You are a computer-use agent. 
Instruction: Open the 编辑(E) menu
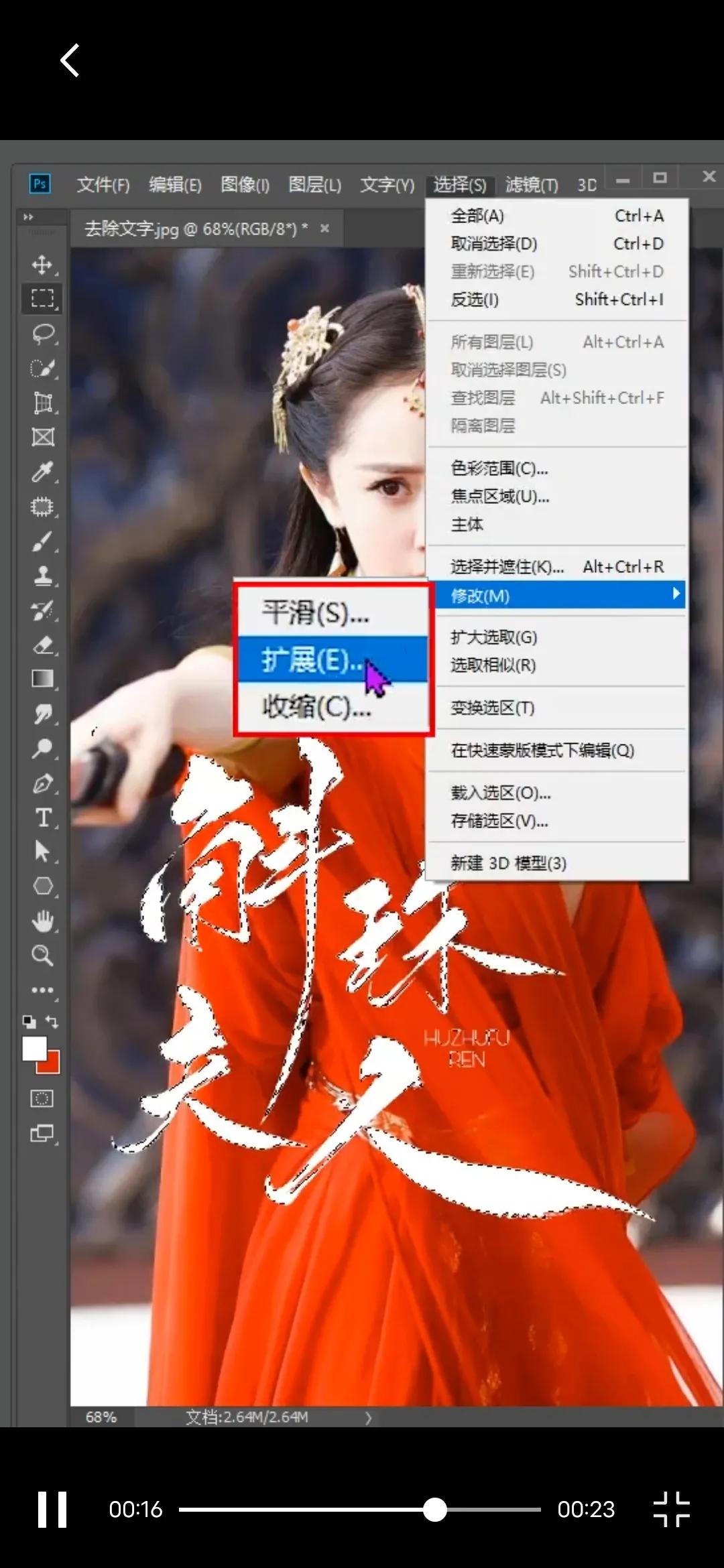click(x=175, y=184)
